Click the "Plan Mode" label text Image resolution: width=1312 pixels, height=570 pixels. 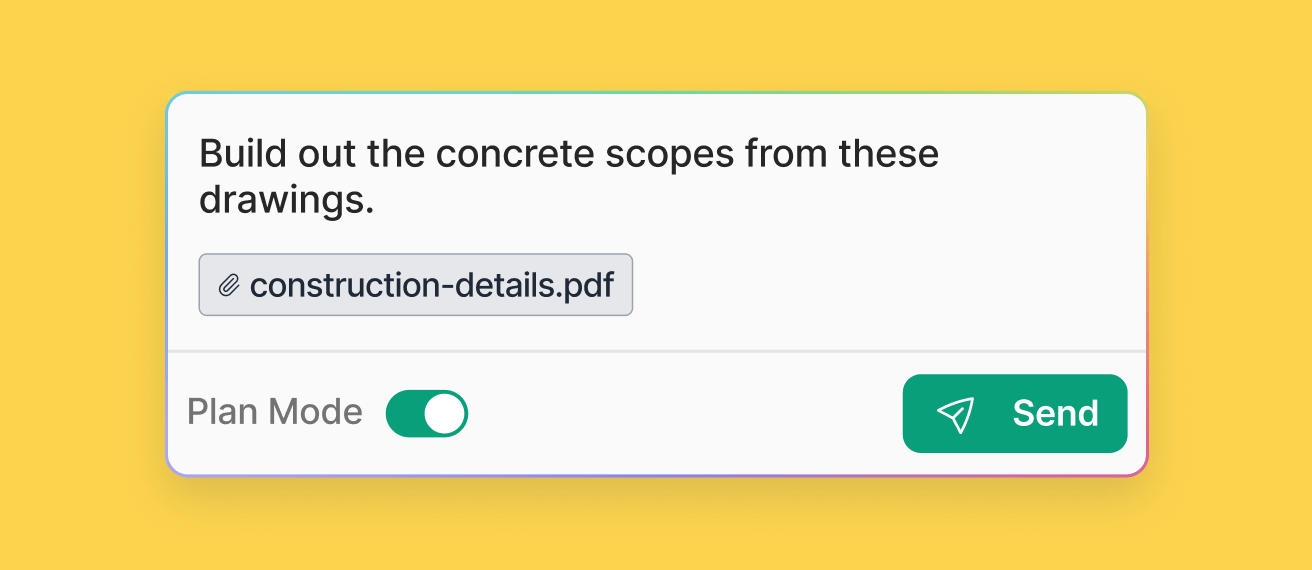coord(274,412)
